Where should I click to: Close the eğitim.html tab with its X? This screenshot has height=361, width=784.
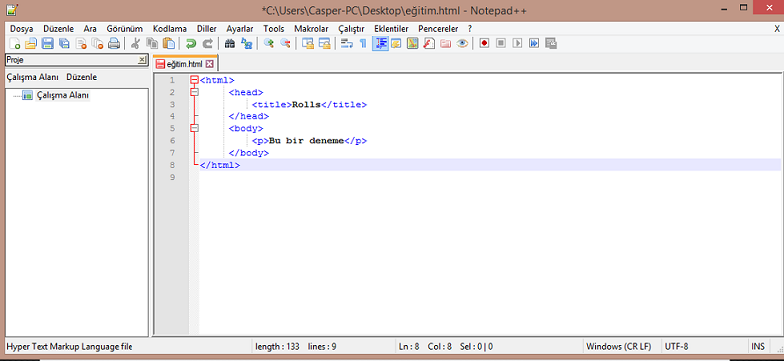point(210,64)
